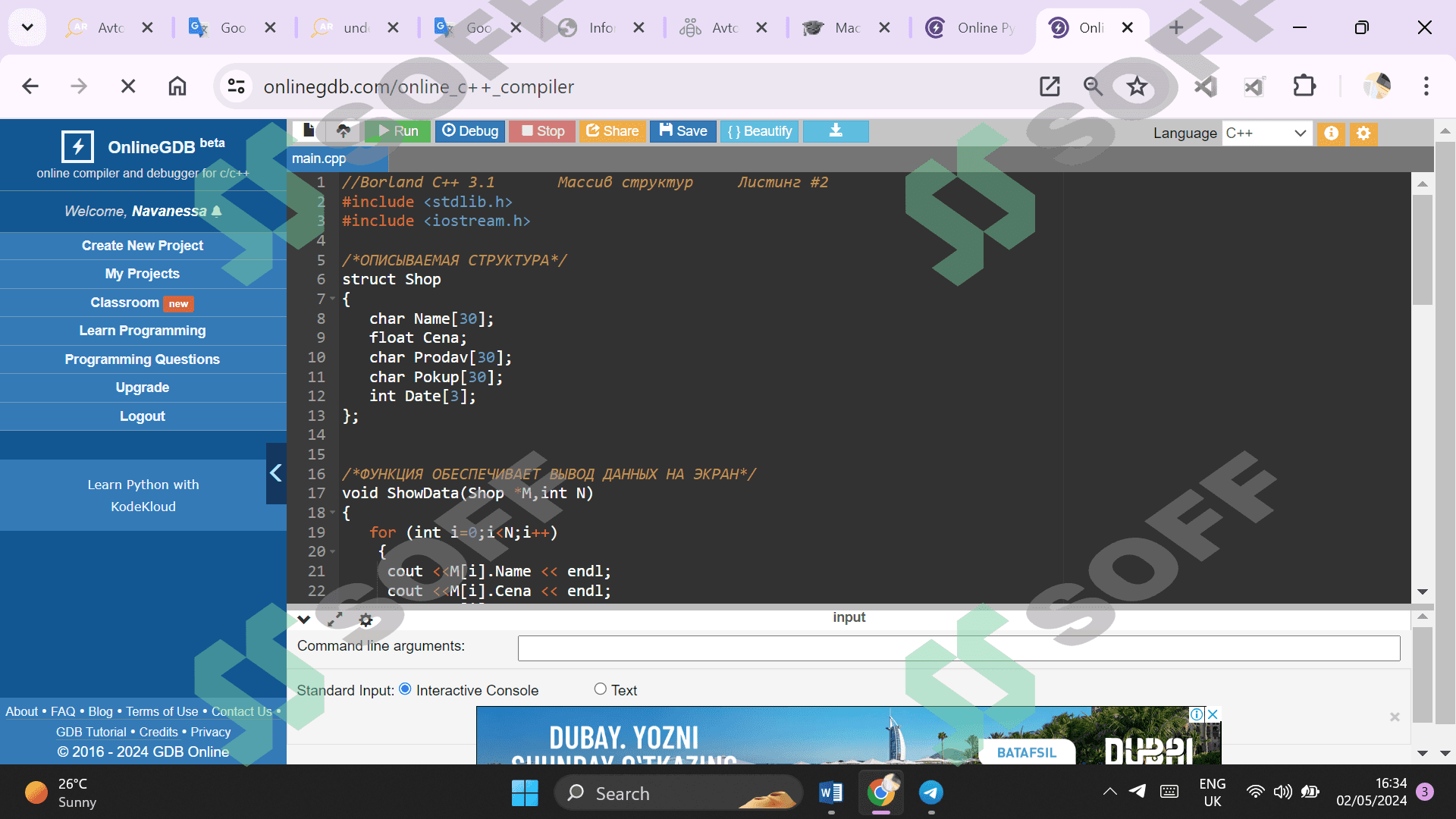Open console settings gear icon

click(366, 620)
